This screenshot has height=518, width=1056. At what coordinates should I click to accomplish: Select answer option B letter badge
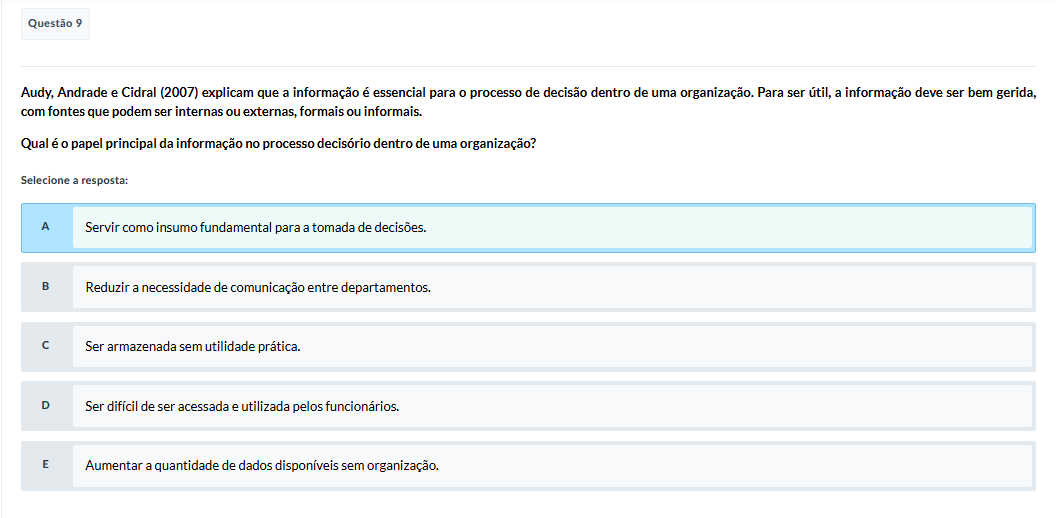pos(46,287)
